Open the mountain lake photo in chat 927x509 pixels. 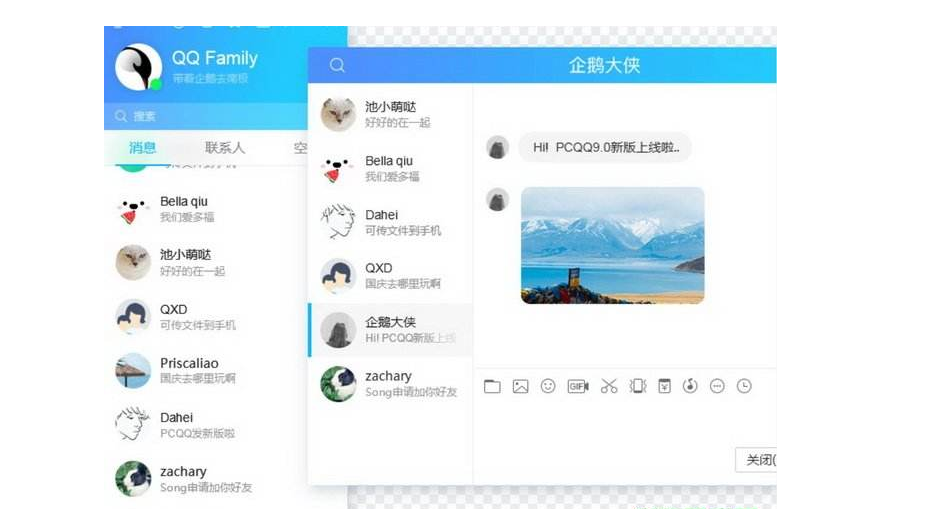tap(612, 245)
